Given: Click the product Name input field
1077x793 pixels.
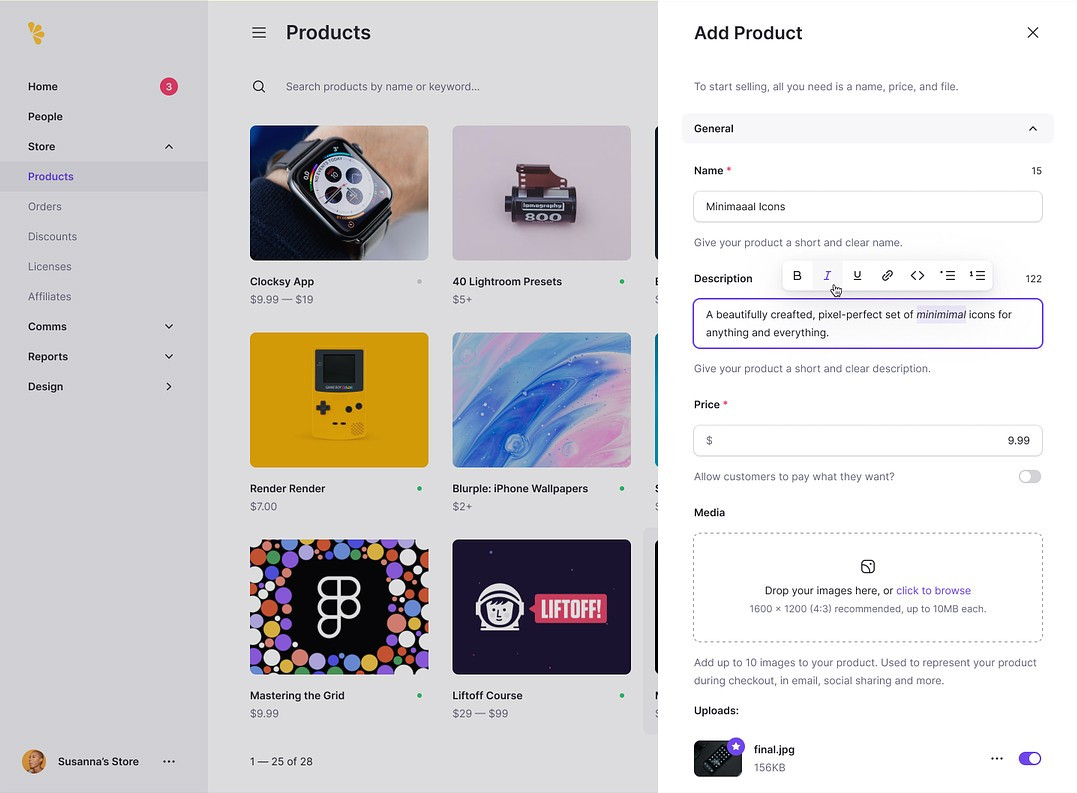Looking at the screenshot, I should 867,207.
